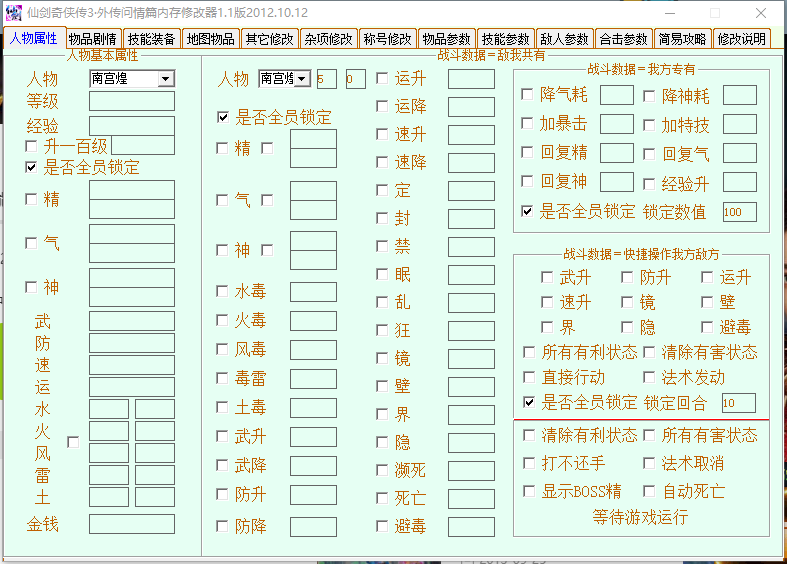
Task: Toggle the 乱 status checkbox
Action: pos(382,302)
